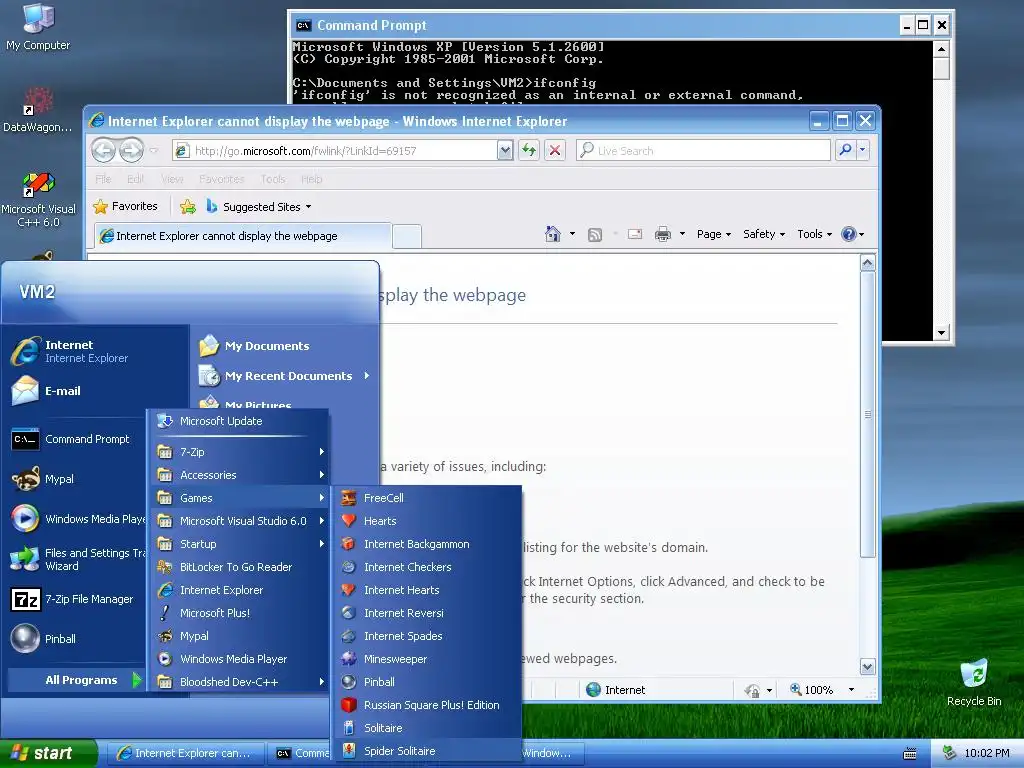Open Files and Settings Transfer Wizard
Viewport: 1024px width, 768px height.
coord(77,559)
